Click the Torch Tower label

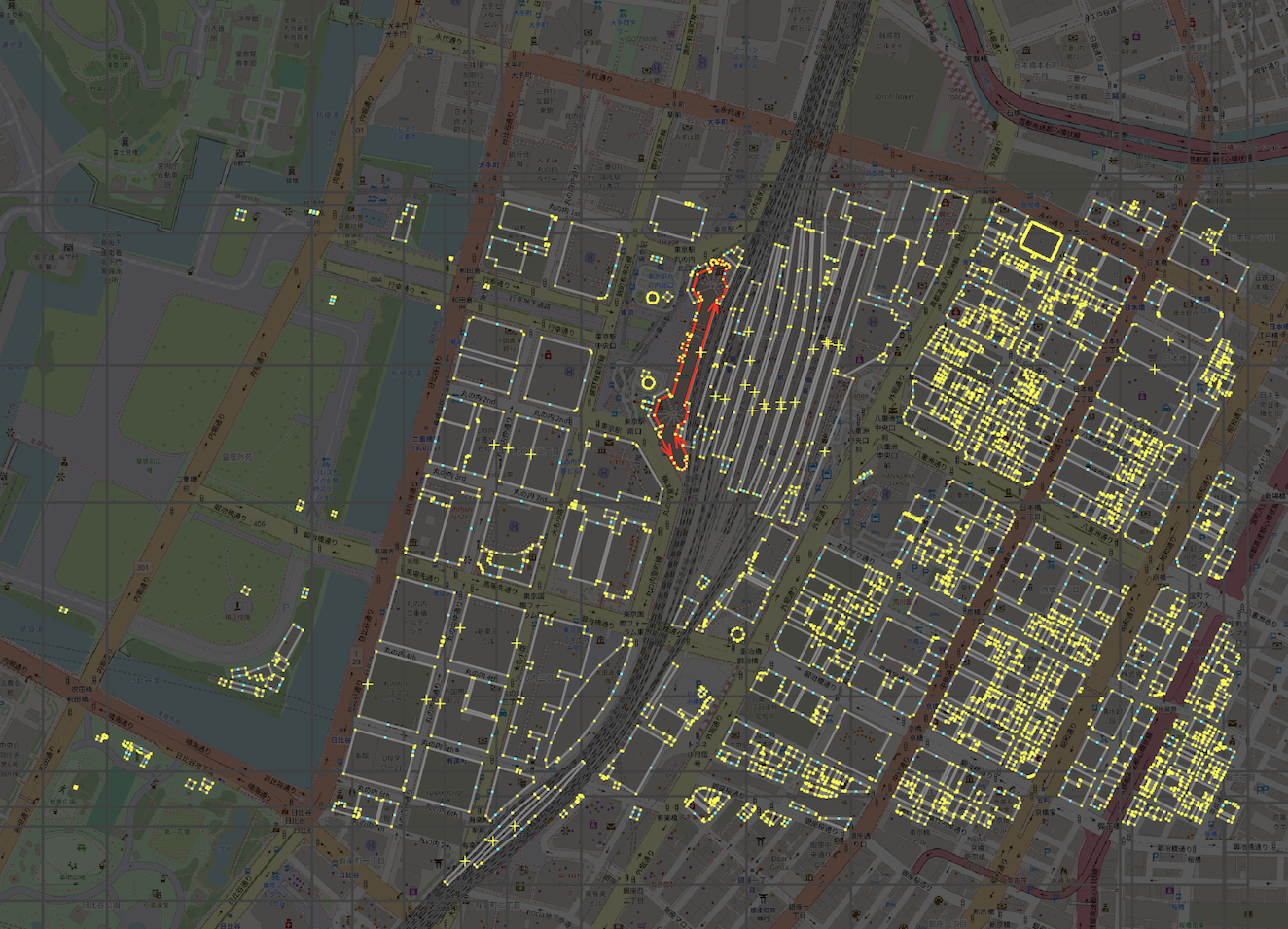[x=893, y=97]
